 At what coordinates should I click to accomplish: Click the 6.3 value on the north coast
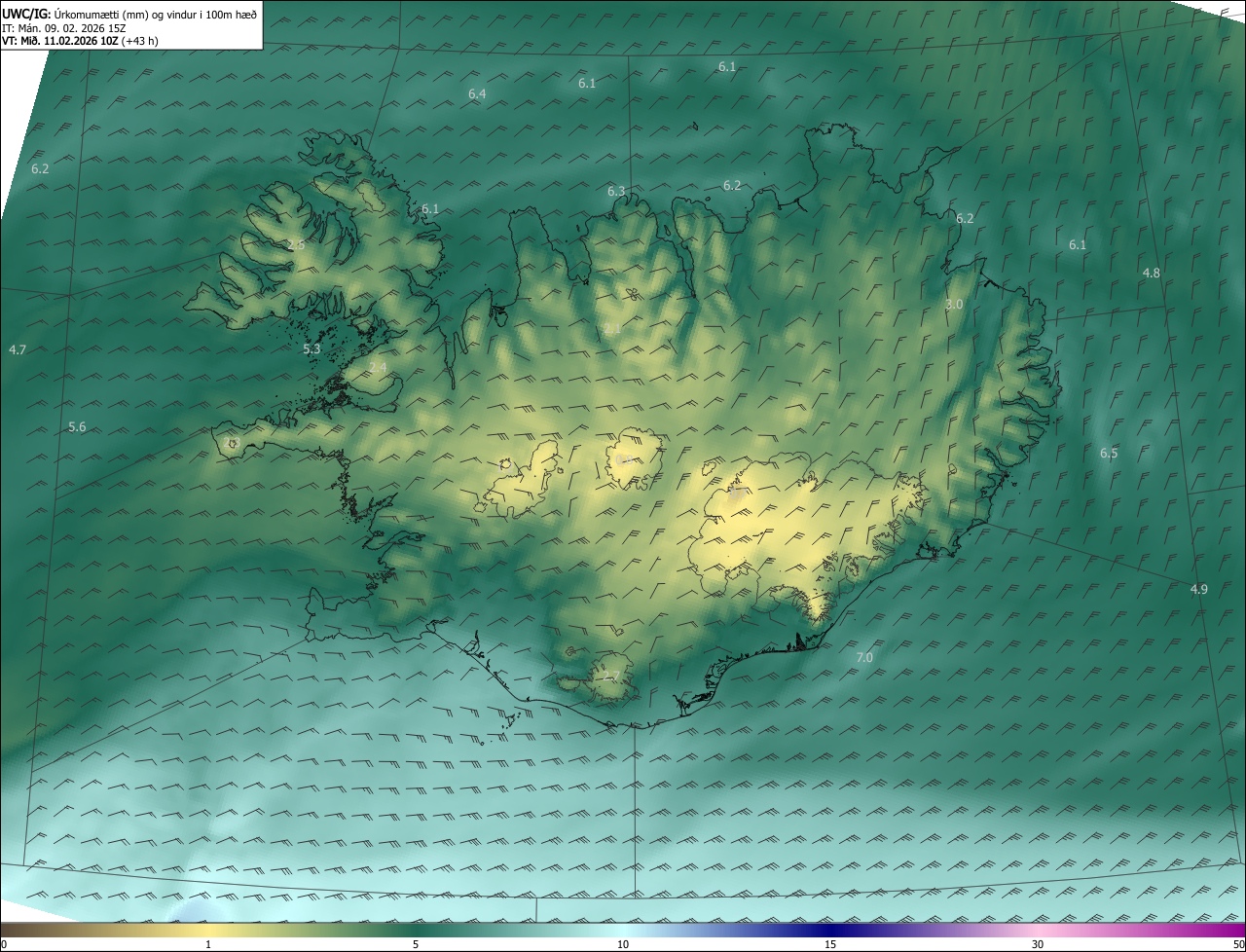pos(616,192)
